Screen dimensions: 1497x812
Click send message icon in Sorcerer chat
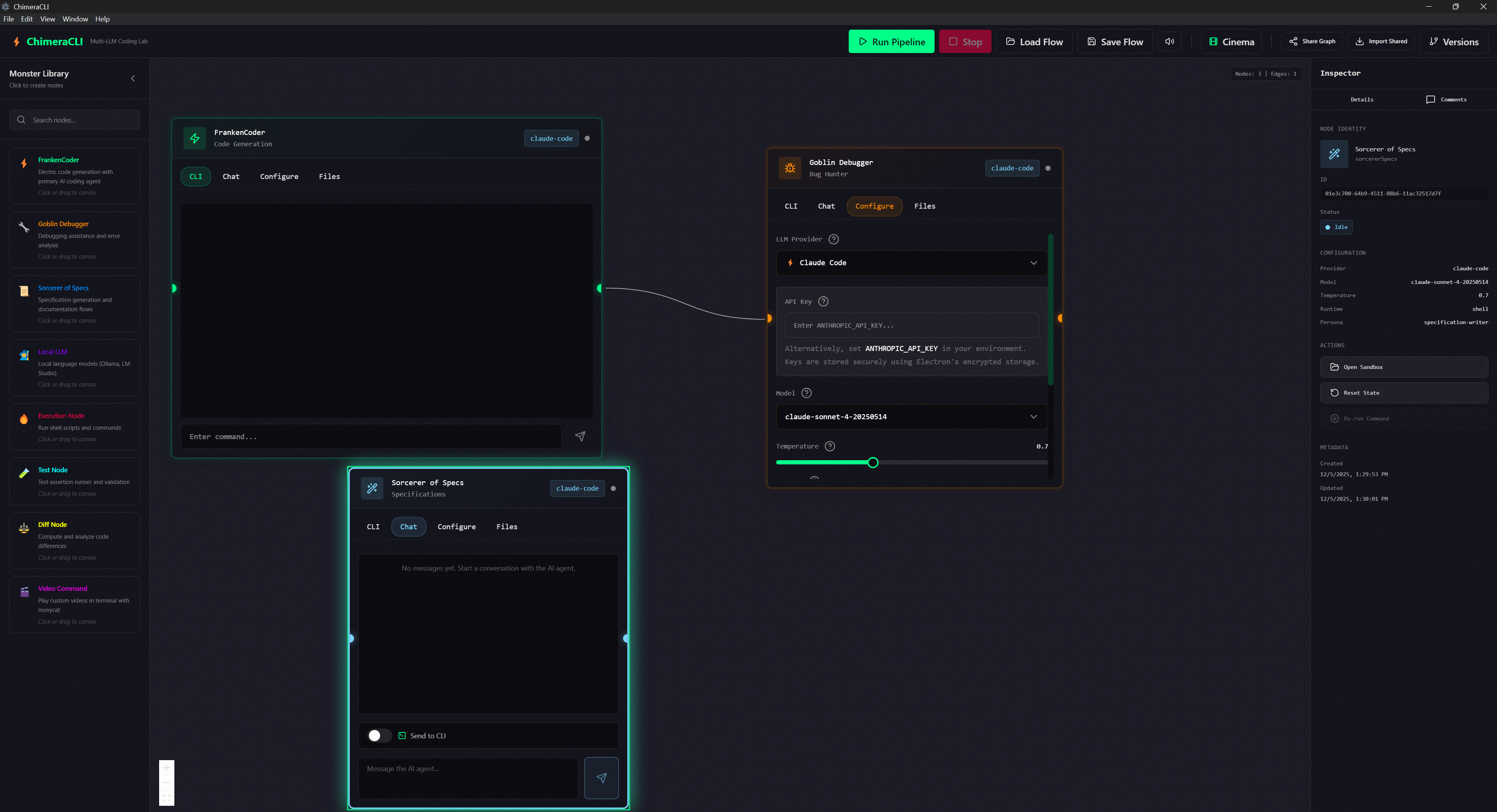601,778
